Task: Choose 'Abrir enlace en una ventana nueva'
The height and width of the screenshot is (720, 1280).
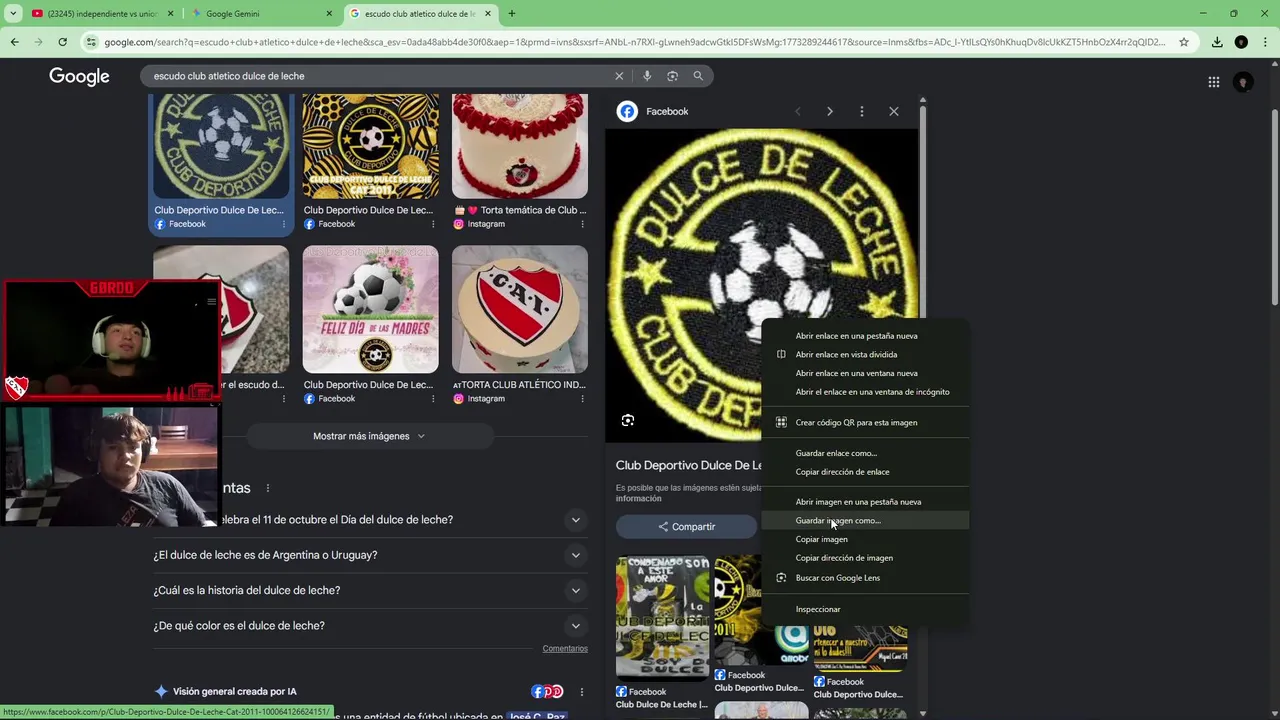Action: coord(866,373)
